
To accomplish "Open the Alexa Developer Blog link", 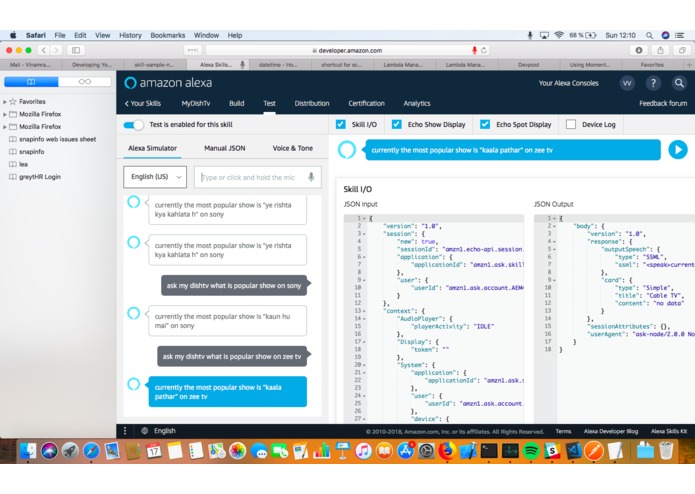I will click(611, 431).
